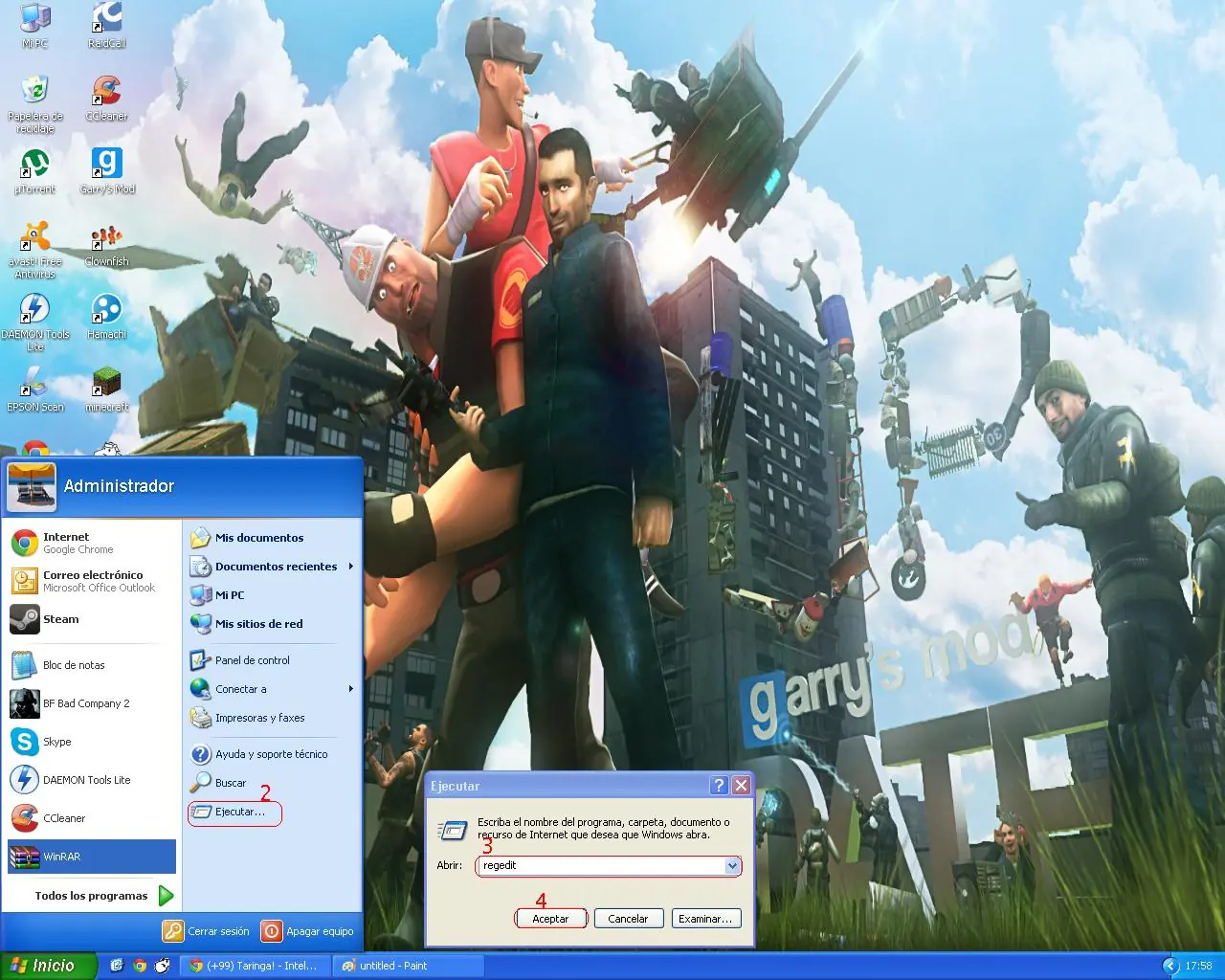Close the Ejecutar dialog with the X
1225x980 pixels.
[741, 786]
